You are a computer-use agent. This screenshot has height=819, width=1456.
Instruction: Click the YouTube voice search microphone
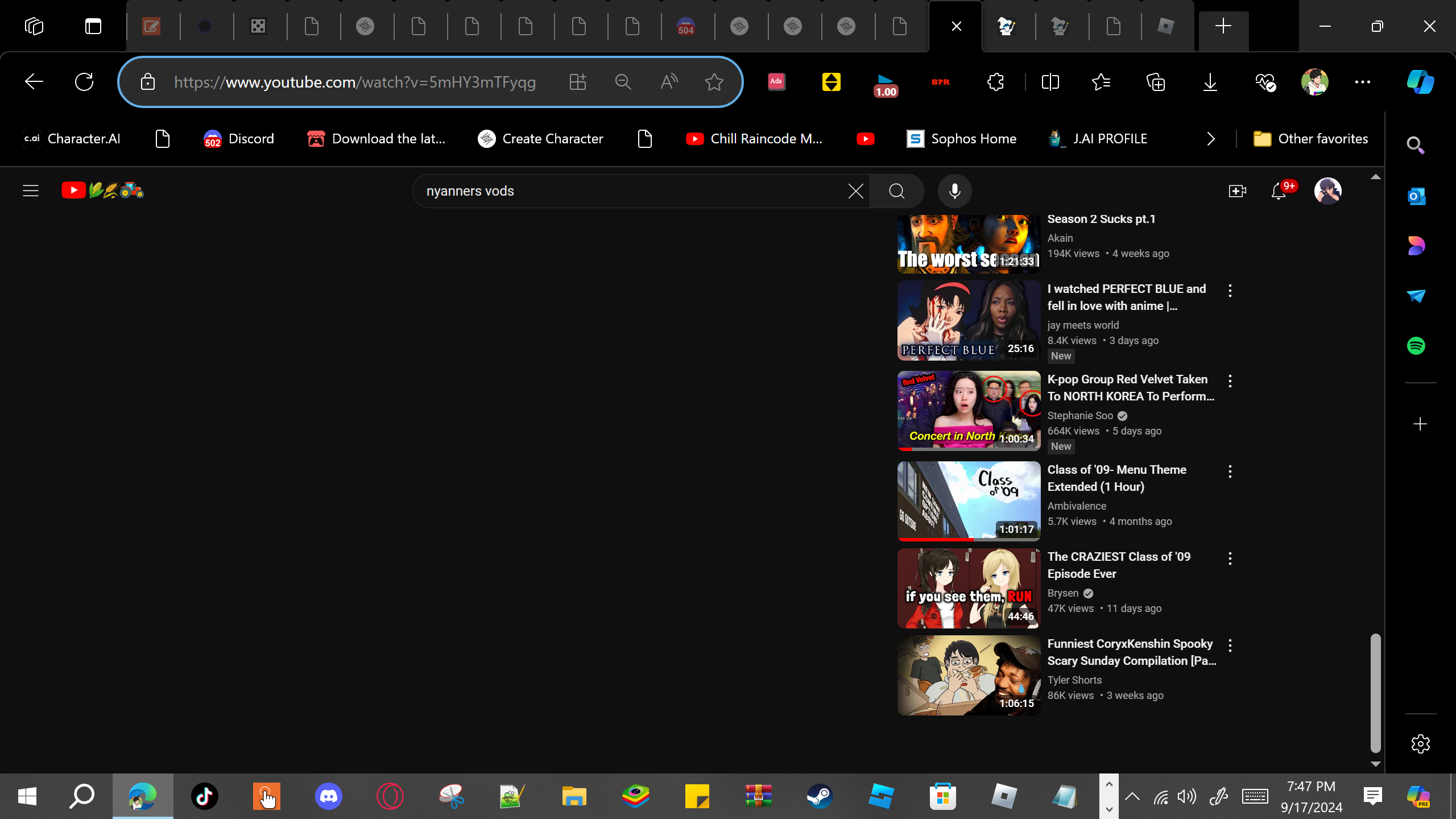pyautogui.click(x=954, y=191)
